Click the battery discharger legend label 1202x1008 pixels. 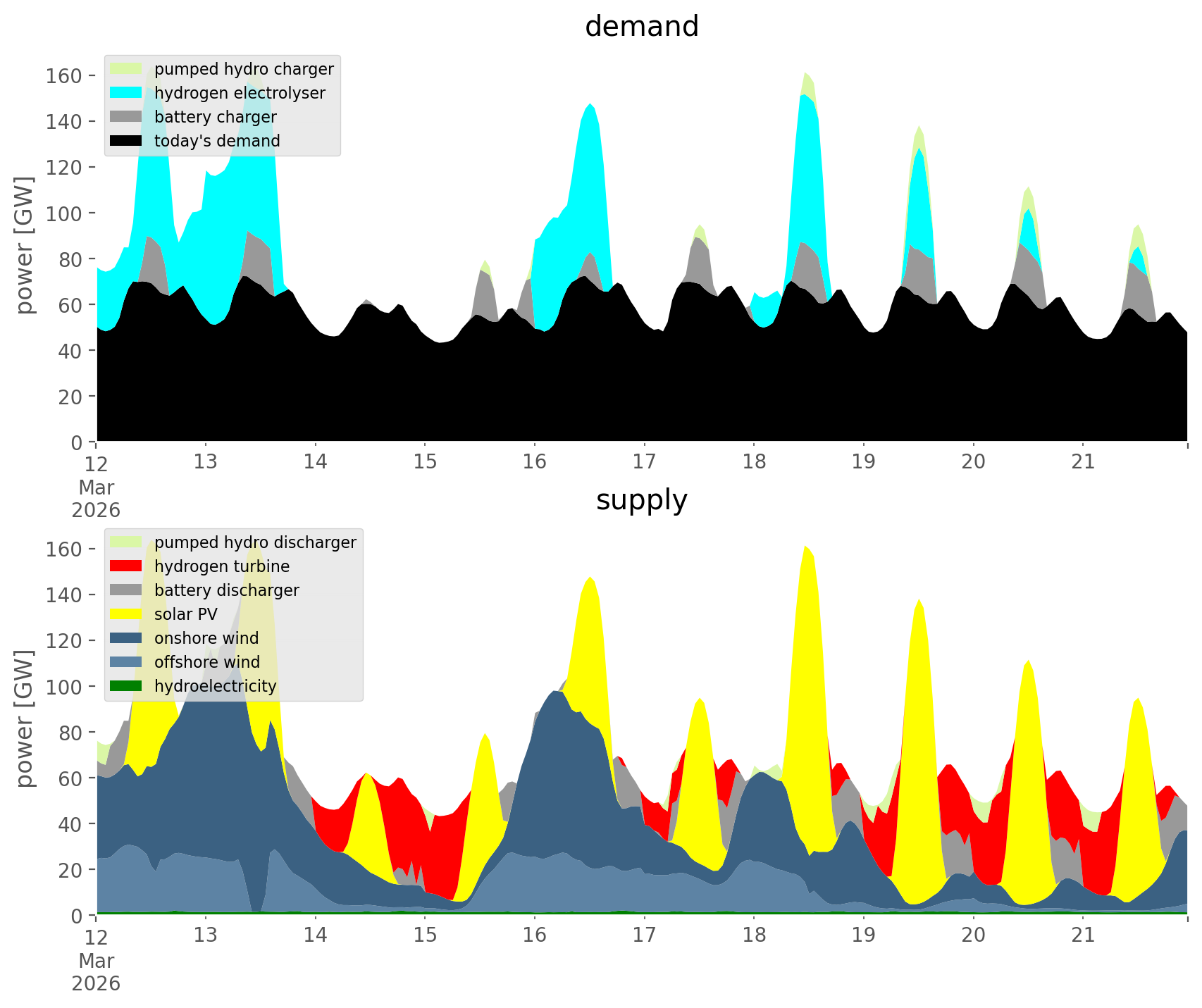(226, 590)
